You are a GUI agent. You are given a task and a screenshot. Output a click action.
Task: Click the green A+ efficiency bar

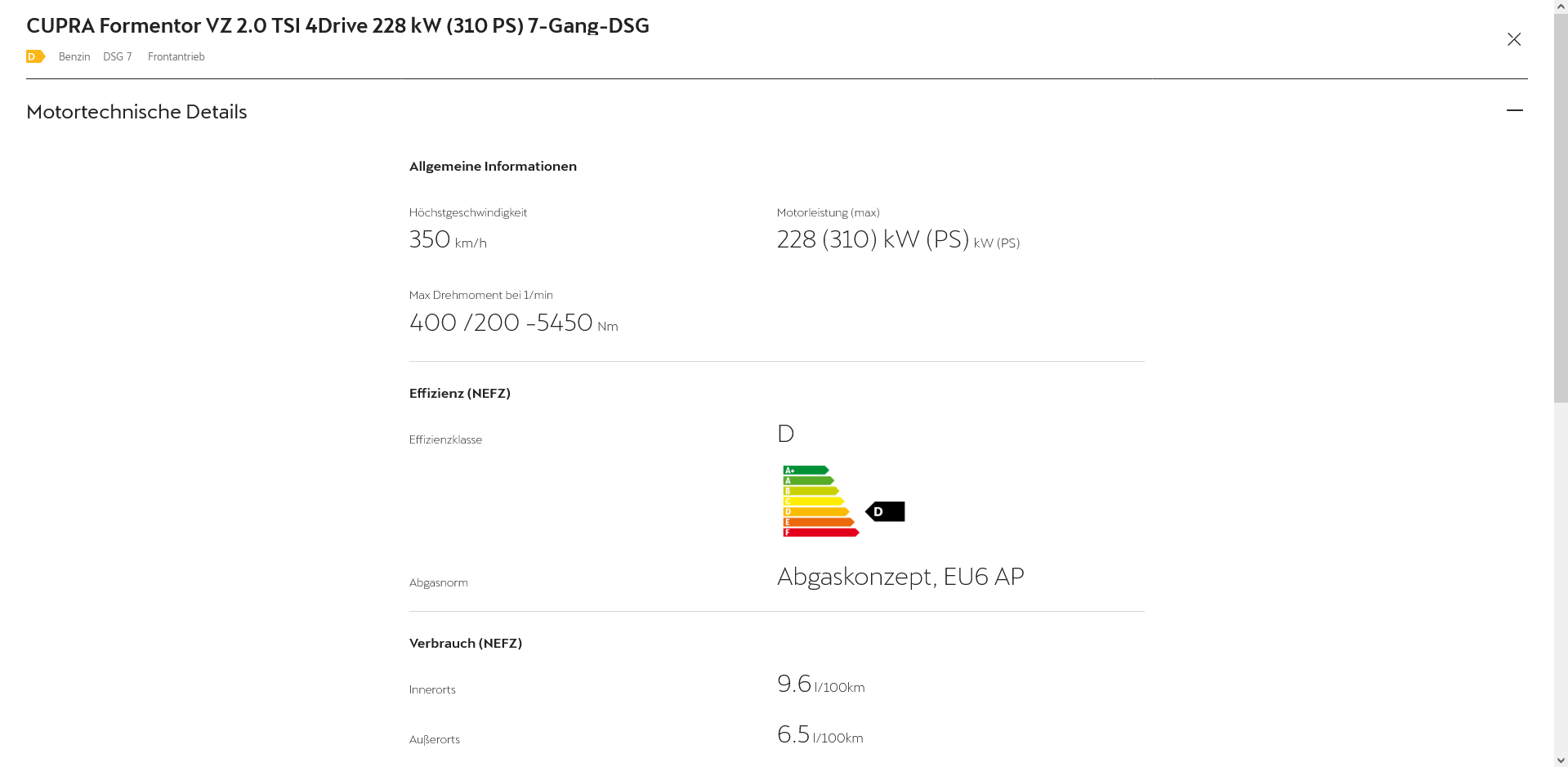click(806, 470)
